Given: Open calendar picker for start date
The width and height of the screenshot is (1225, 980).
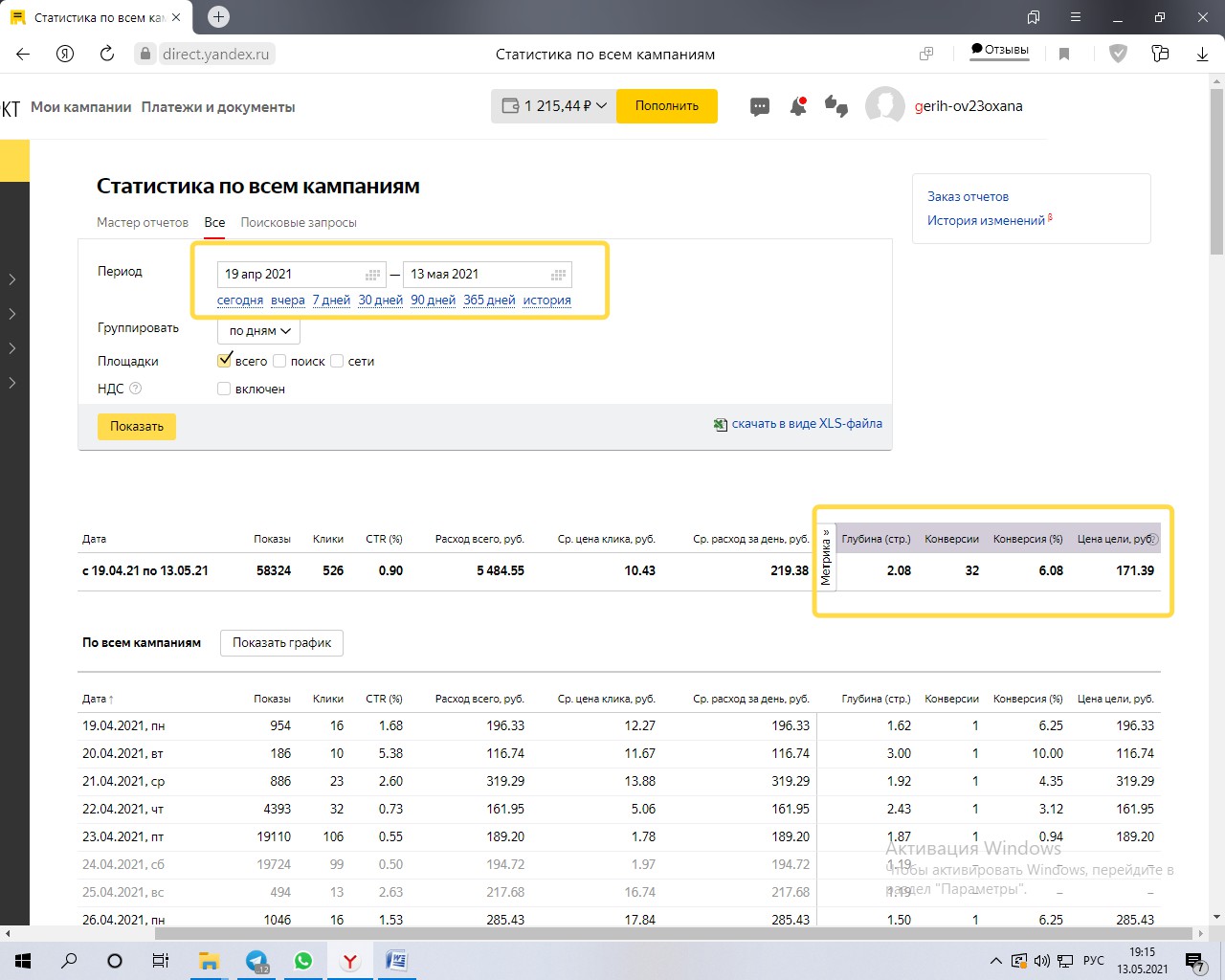Looking at the screenshot, I should (x=373, y=275).
